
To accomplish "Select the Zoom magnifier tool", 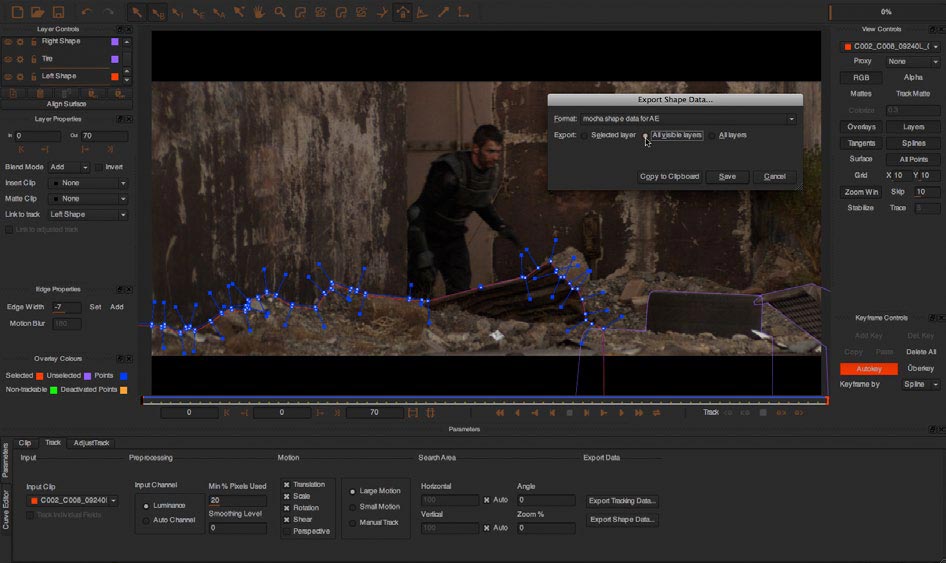I will tap(279, 12).
